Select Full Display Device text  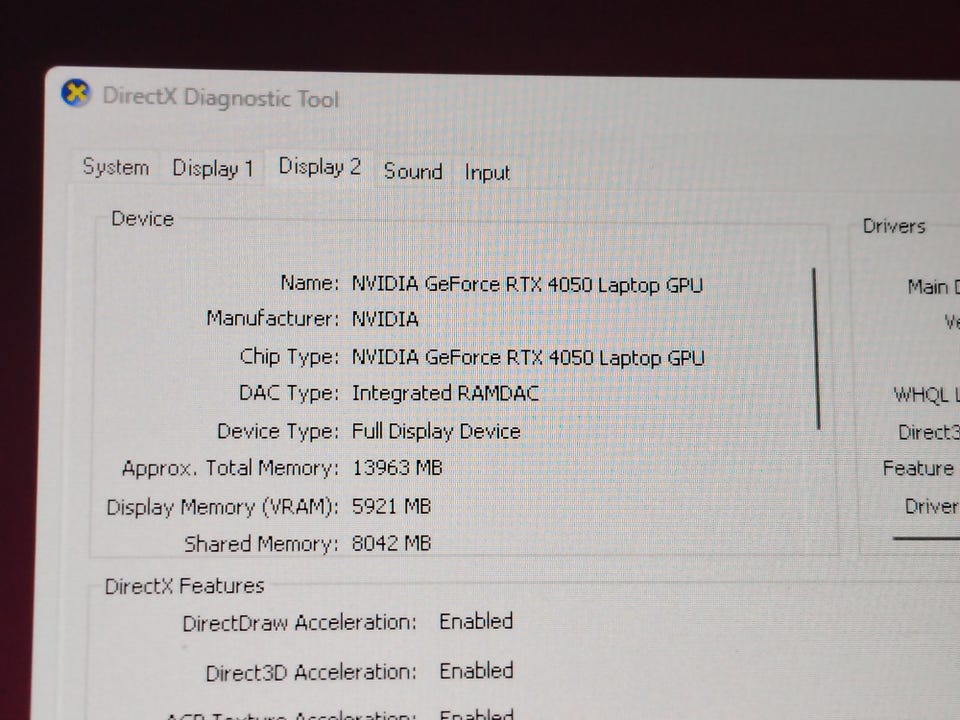[x=436, y=431]
